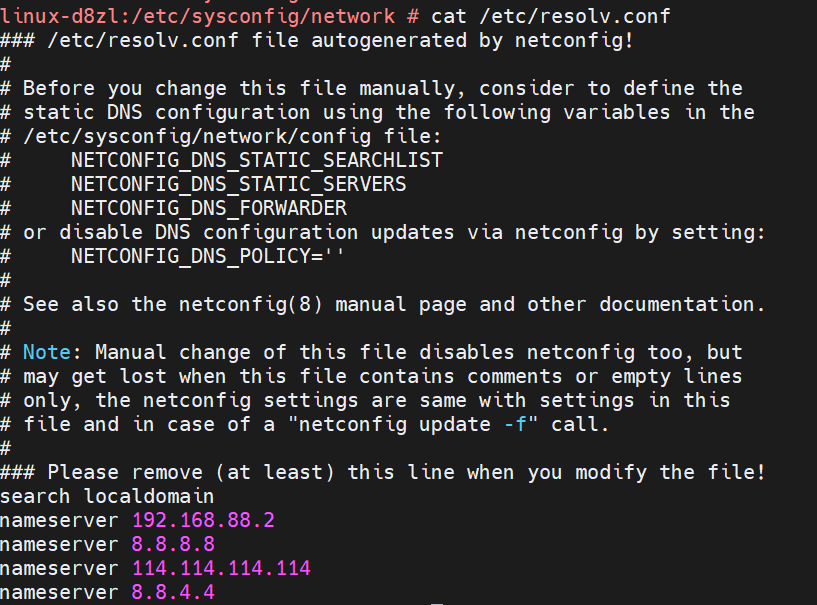Click the NETCONFIG_DNS_STATIC_SERVERS variable name
The image size is (817, 605).
coord(238,184)
